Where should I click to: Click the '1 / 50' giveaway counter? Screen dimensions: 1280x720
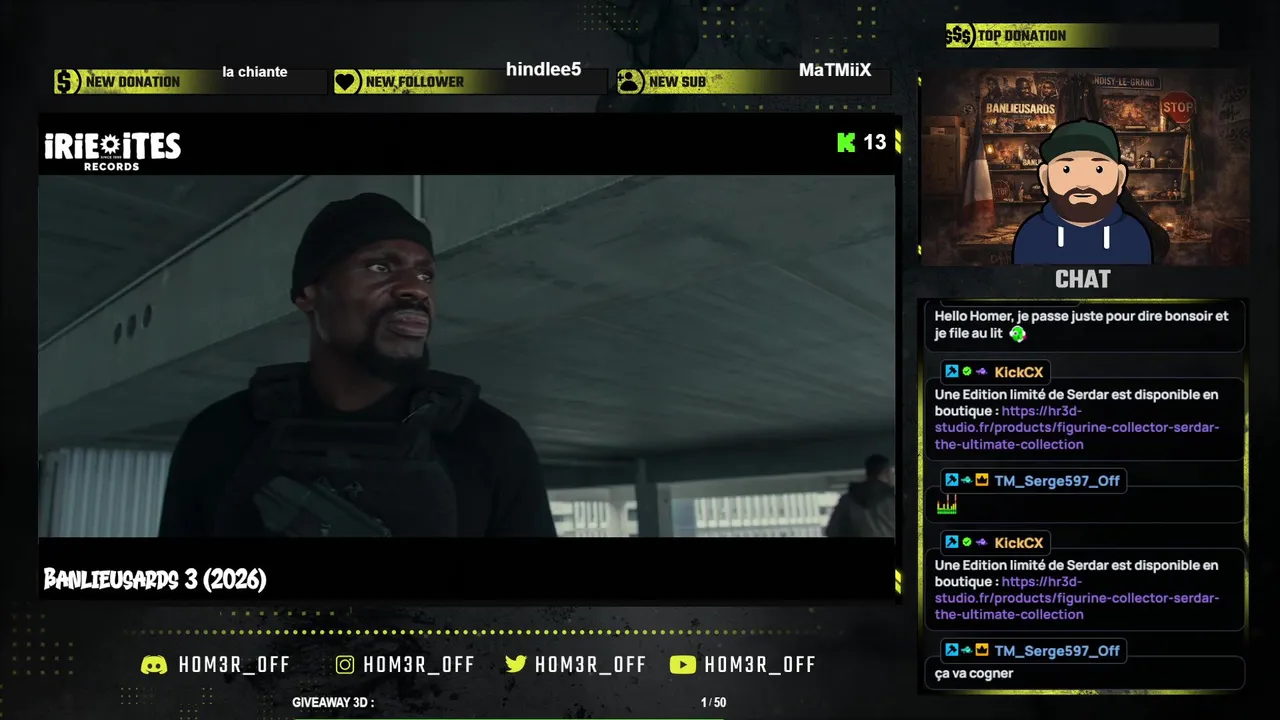coord(714,703)
